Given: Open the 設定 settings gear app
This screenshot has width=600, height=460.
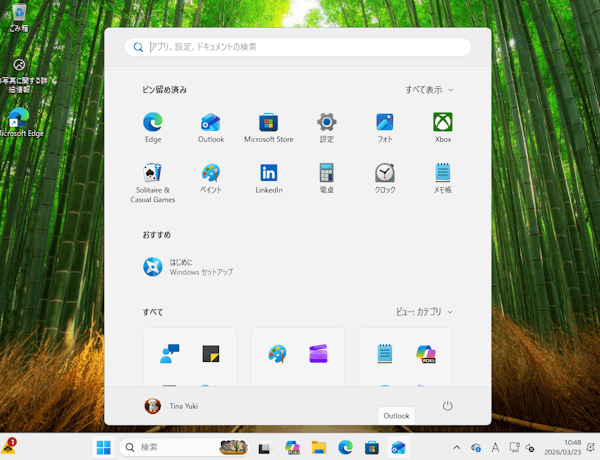Looking at the screenshot, I should 326,128.
